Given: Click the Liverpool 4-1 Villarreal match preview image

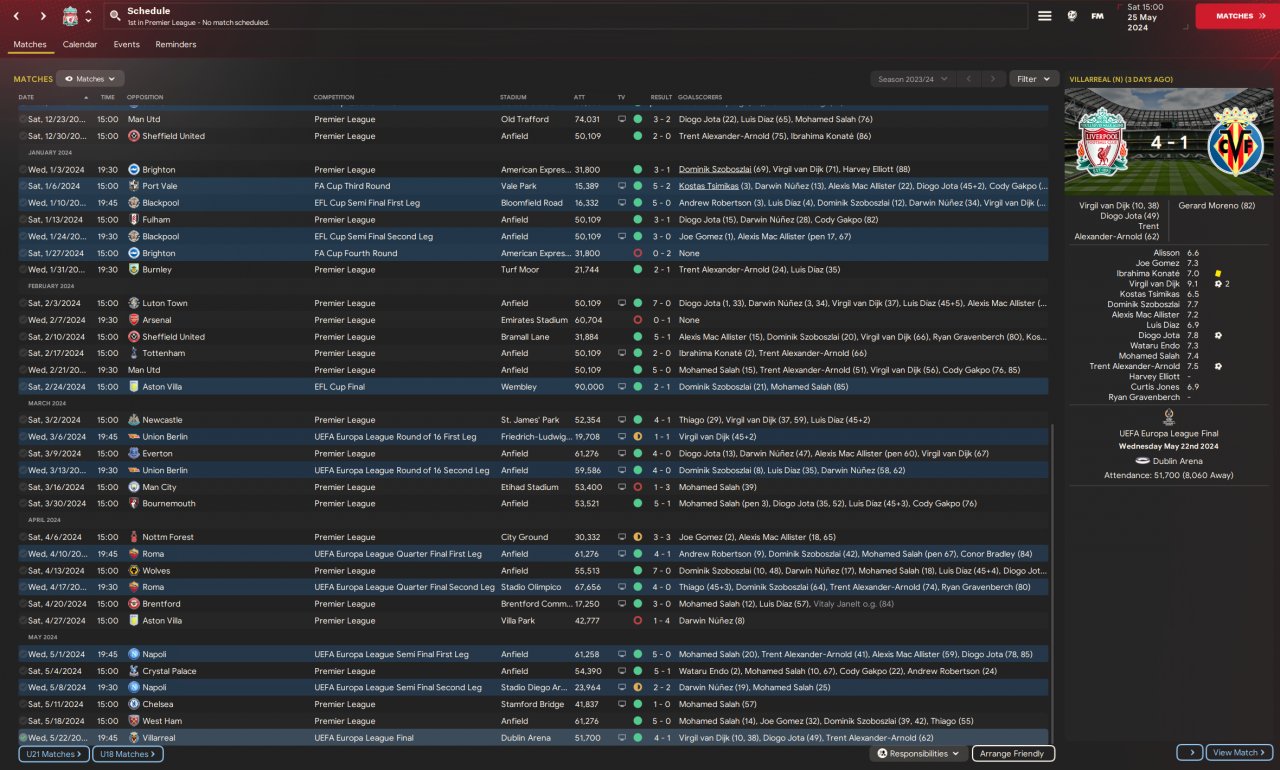Looking at the screenshot, I should point(1169,142).
